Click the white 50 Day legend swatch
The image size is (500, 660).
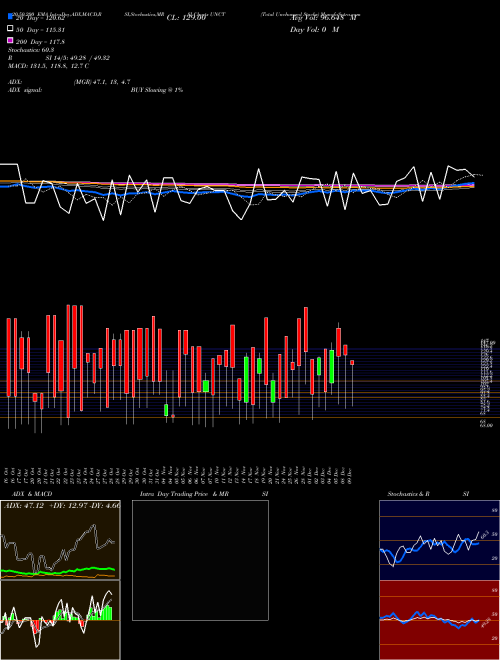click(10, 29)
